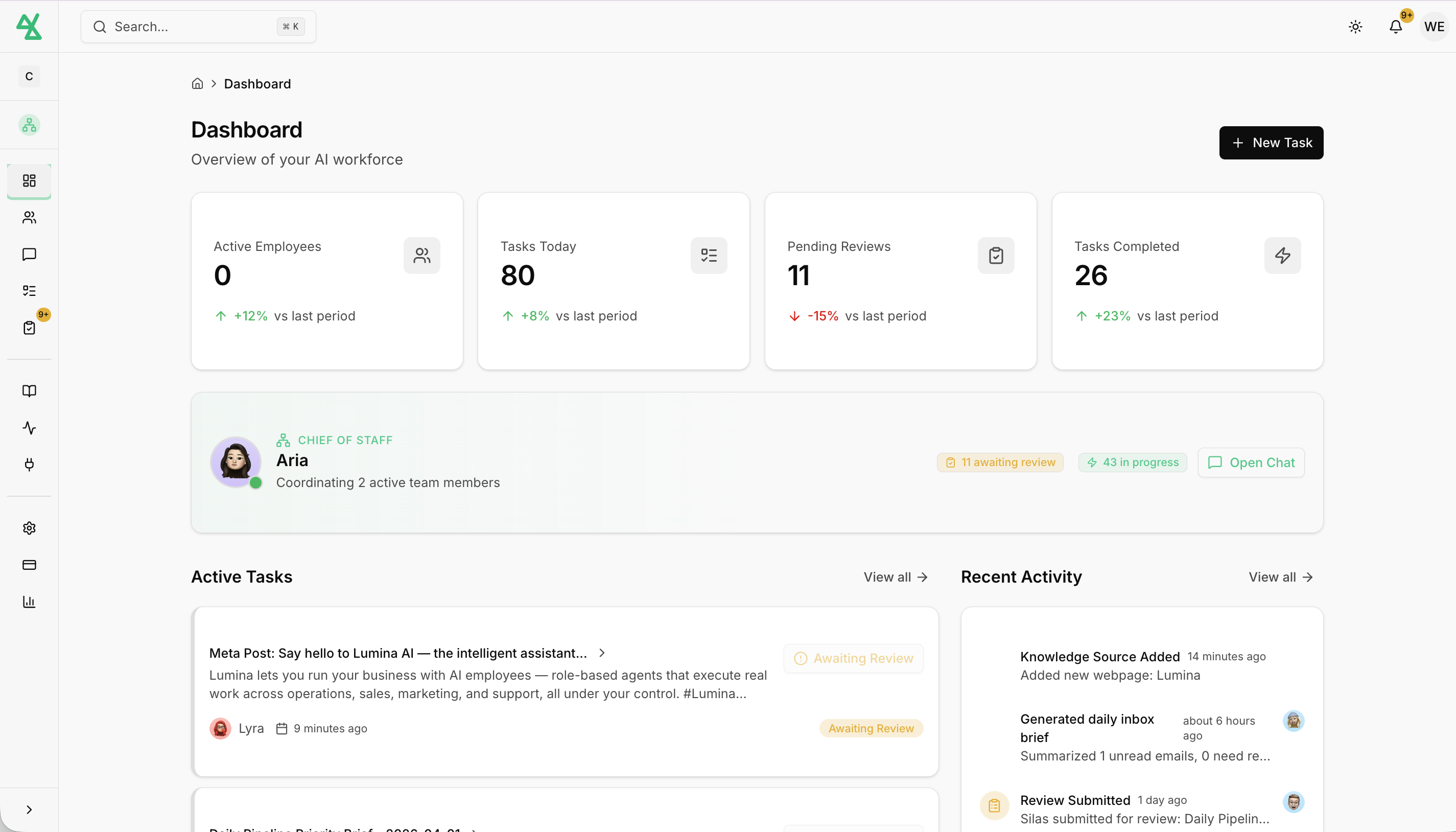Click the 11 awaiting review badge
Screen dimensions: 1456x832
tap(1000, 463)
